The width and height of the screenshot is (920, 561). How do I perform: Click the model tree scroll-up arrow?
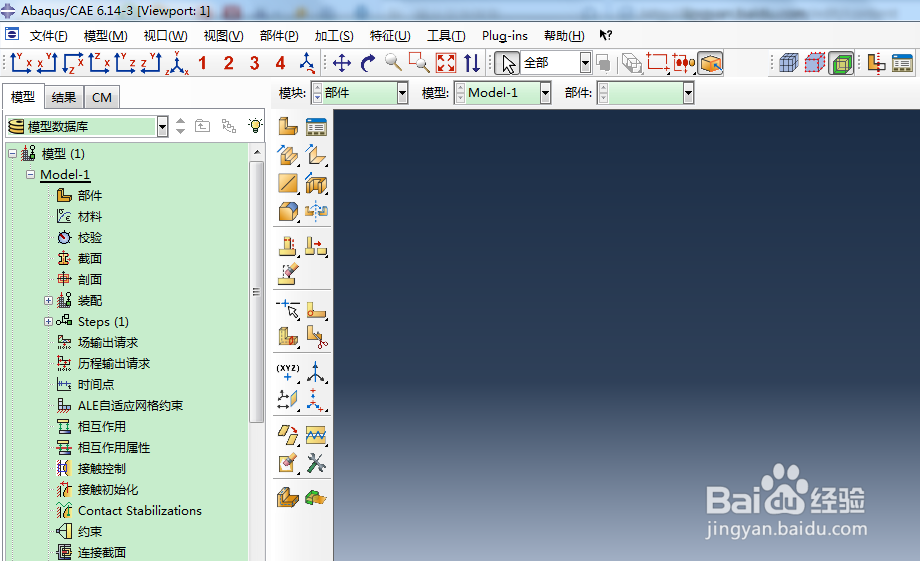pos(256,152)
